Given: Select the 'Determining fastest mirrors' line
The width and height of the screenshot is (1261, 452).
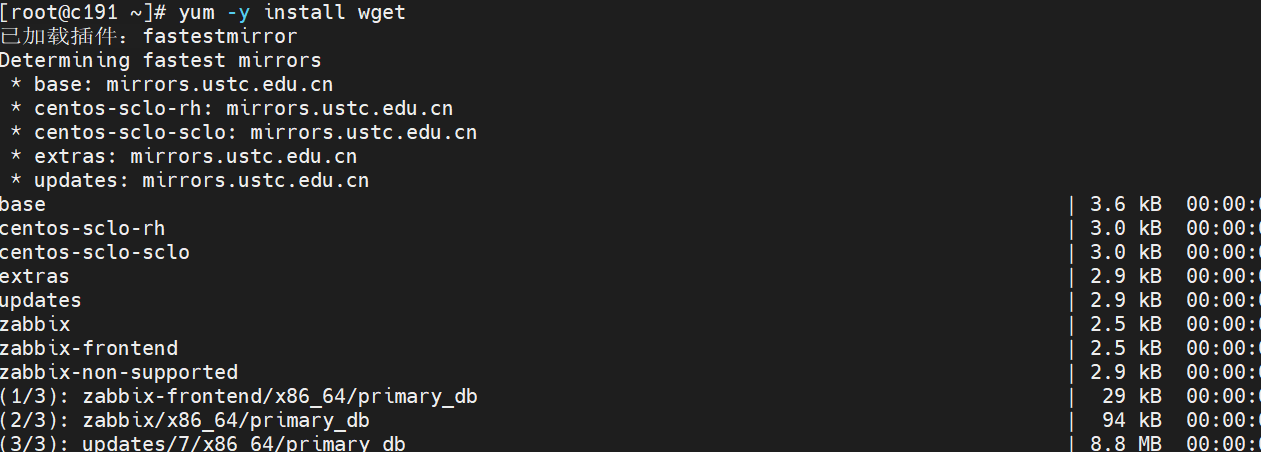Looking at the screenshot, I should point(160,61).
